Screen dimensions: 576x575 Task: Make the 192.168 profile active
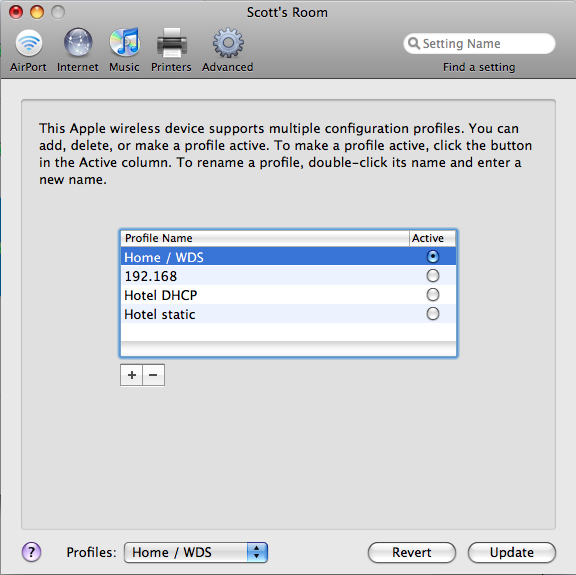point(433,276)
